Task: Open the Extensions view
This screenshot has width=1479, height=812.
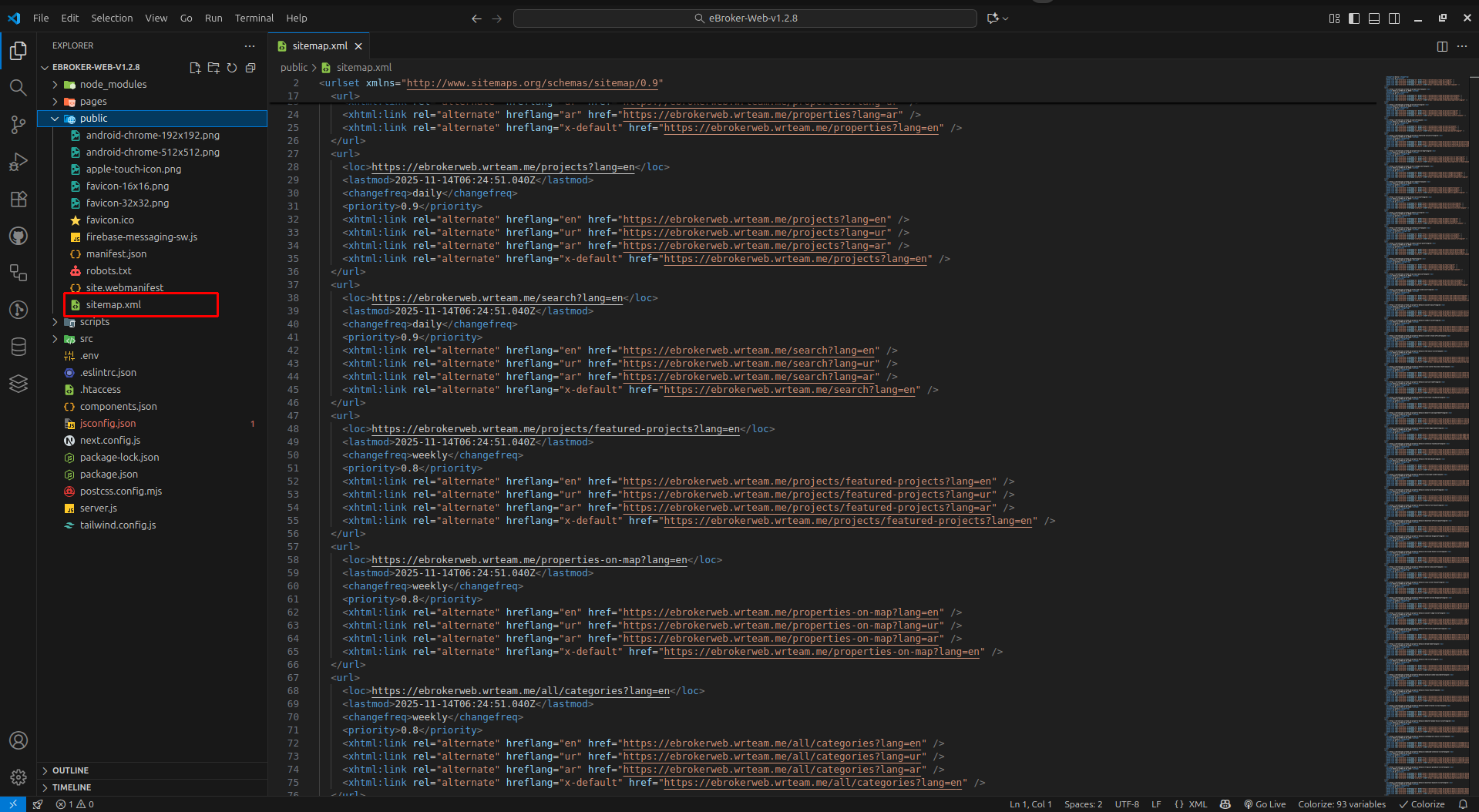Action: tap(18, 199)
